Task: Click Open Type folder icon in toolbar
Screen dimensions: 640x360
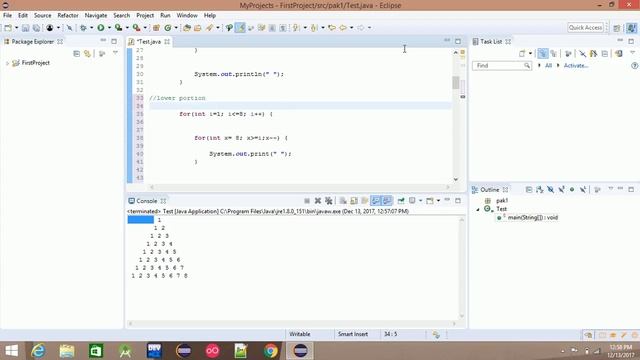Action: (187, 28)
